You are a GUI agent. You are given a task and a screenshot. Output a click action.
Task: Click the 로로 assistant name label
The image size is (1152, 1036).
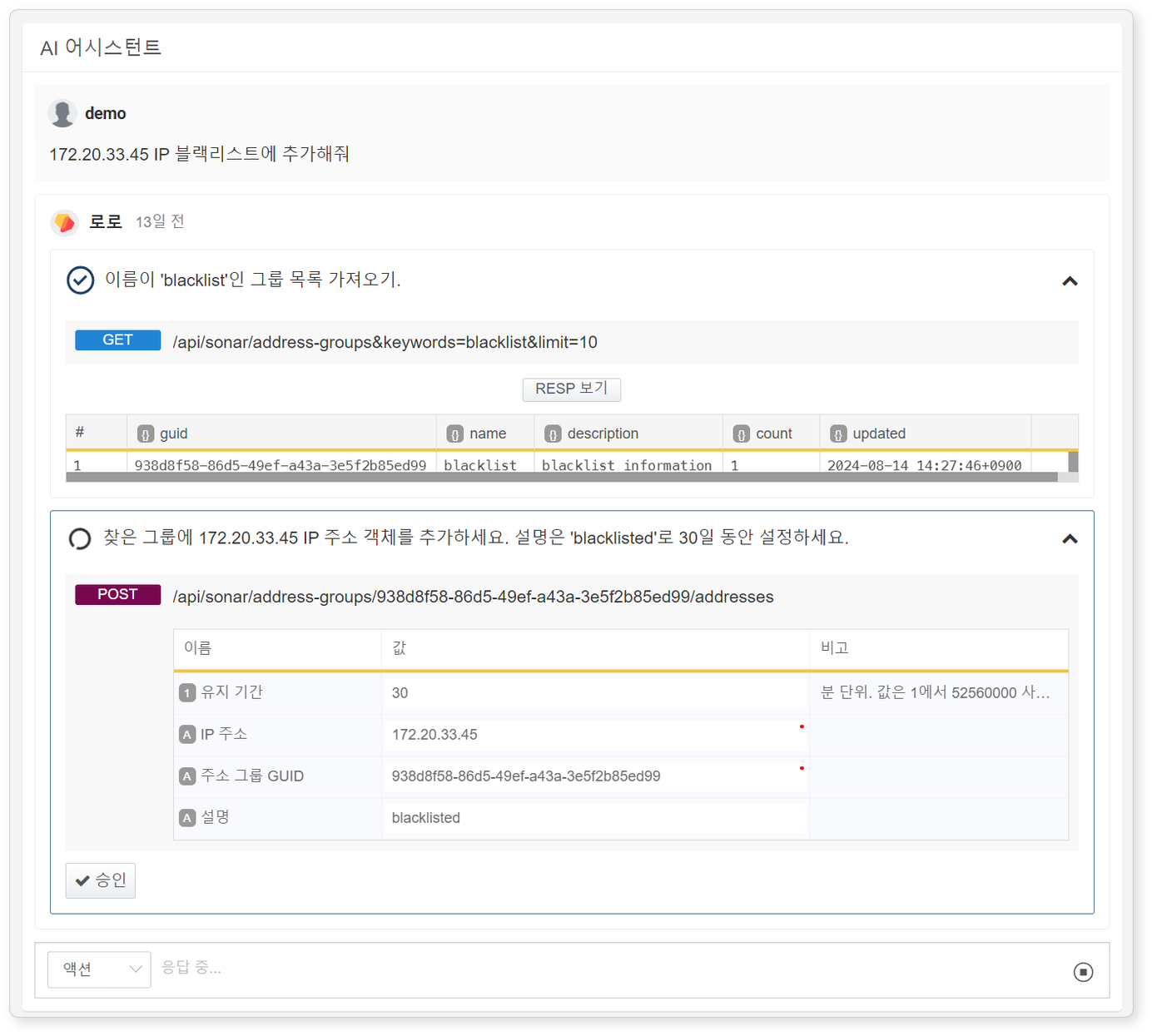pyautogui.click(x=106, y=221)
